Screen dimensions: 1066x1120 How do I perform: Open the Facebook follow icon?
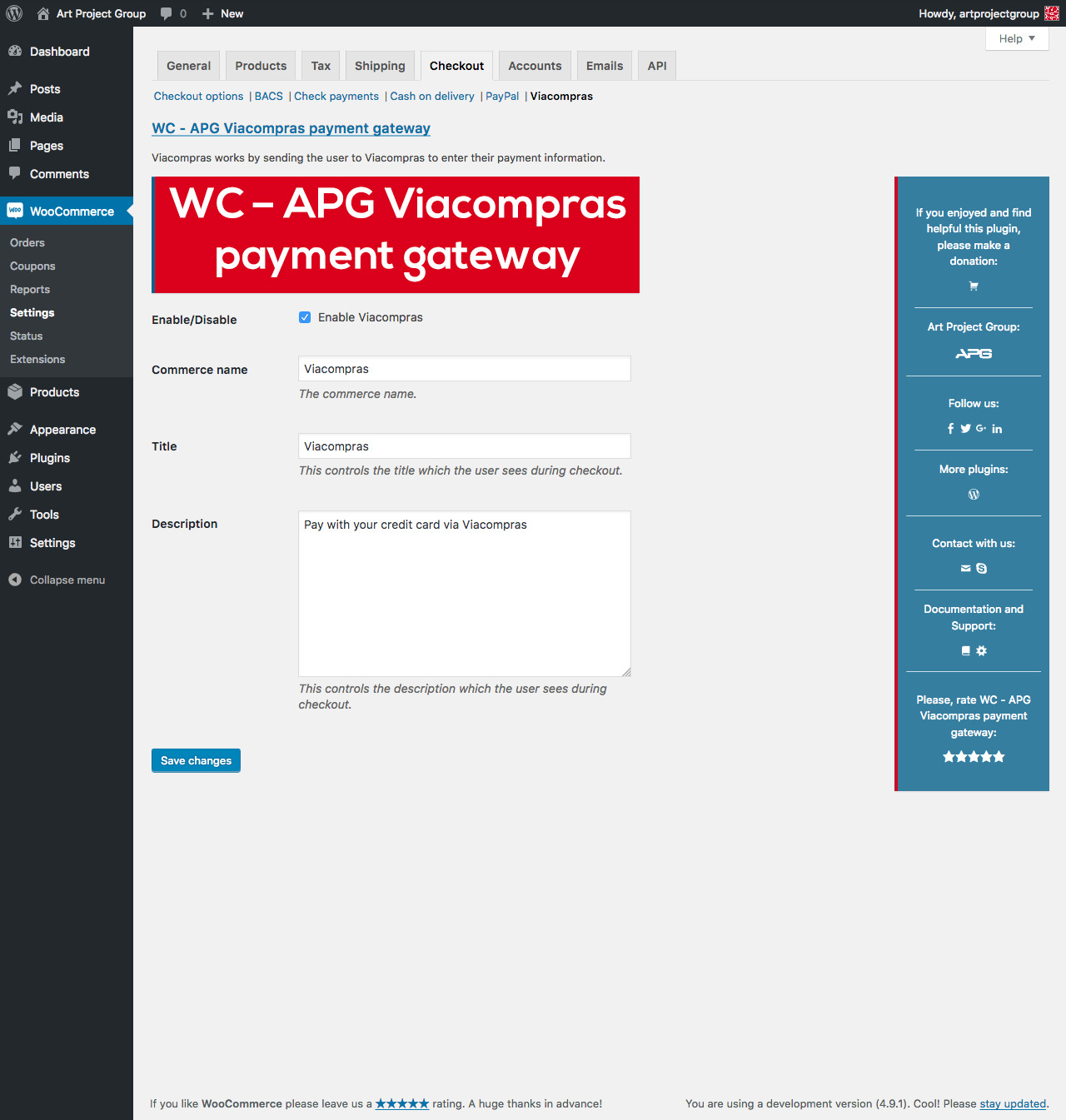coord(950,429)
